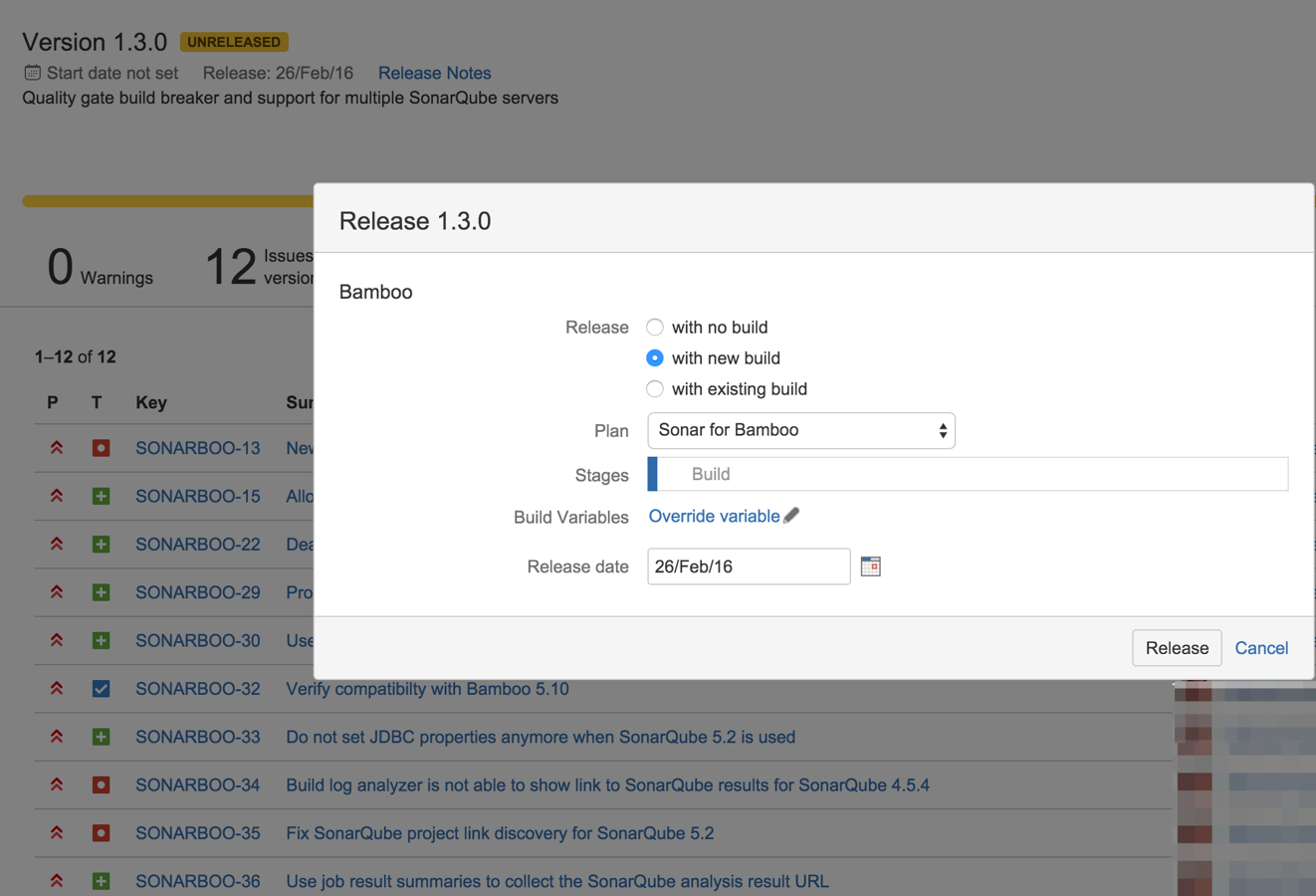The width and height of the screenshot is (1316, 896).
Task: Click the calendar icon beside Start date not set
Action: [x=33, y=73]
